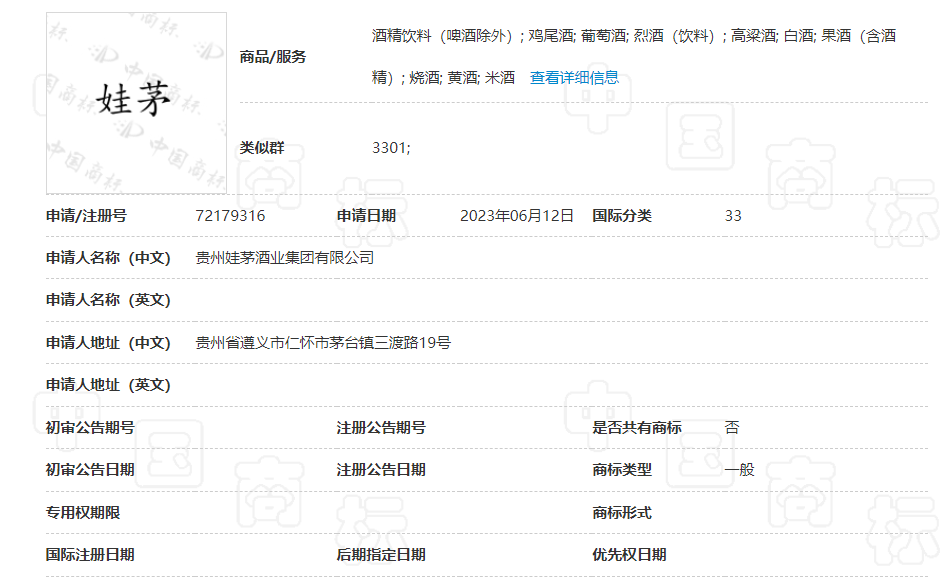Click the 商标形式 label
The width and height of the screenshot is (947, 584).
pyautogui.click(x=622, y=513)
